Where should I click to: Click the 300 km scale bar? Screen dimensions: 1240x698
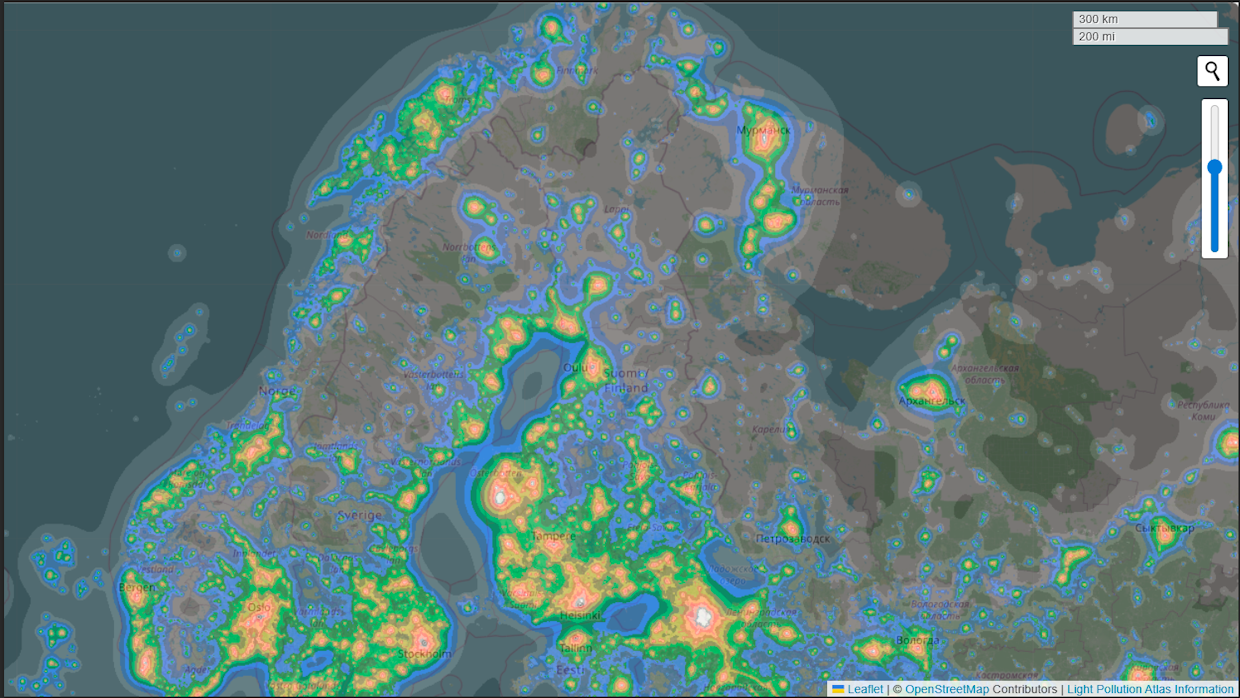point(1144,19)
